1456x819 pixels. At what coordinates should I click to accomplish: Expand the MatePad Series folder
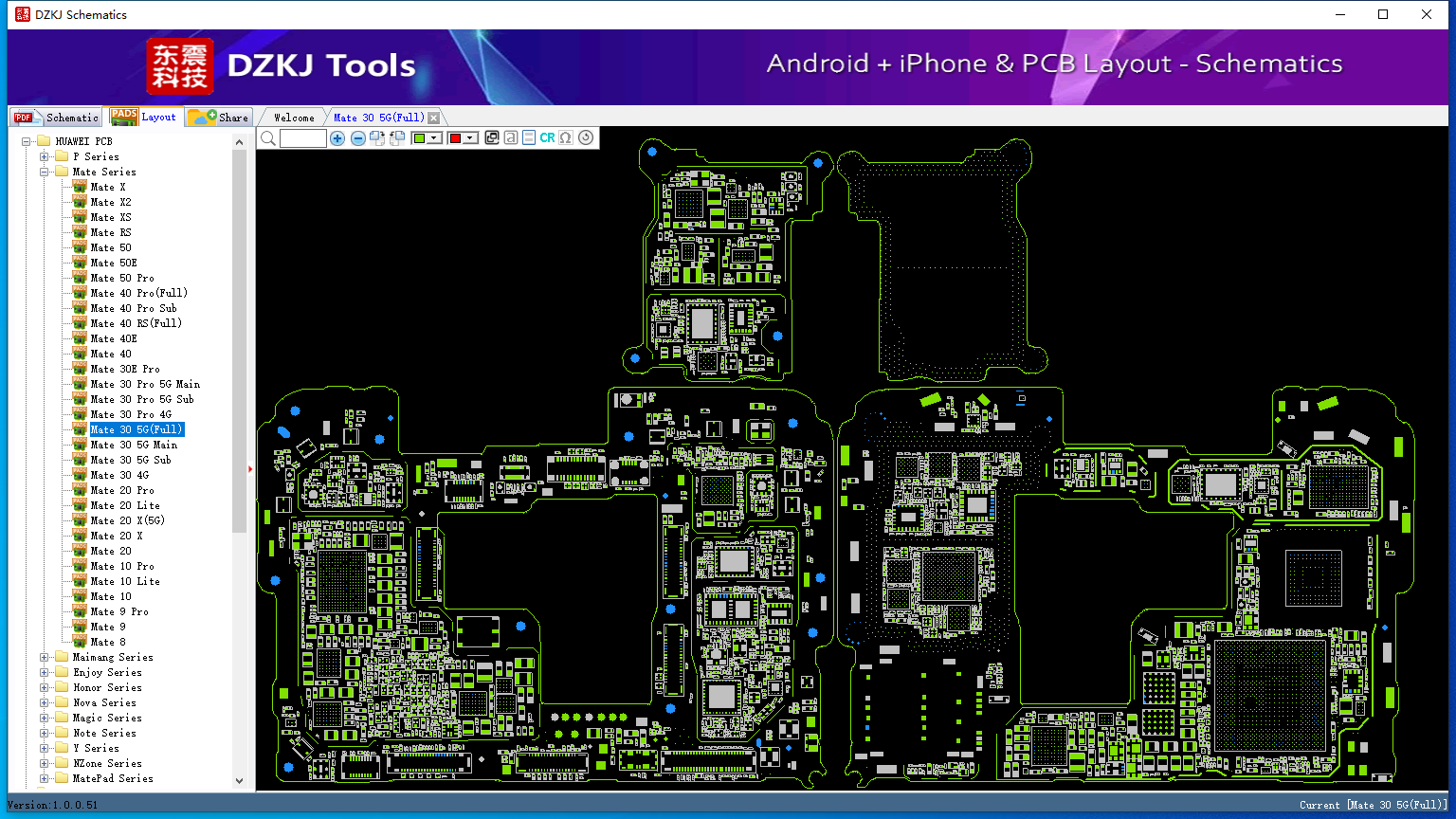(45, 778)
